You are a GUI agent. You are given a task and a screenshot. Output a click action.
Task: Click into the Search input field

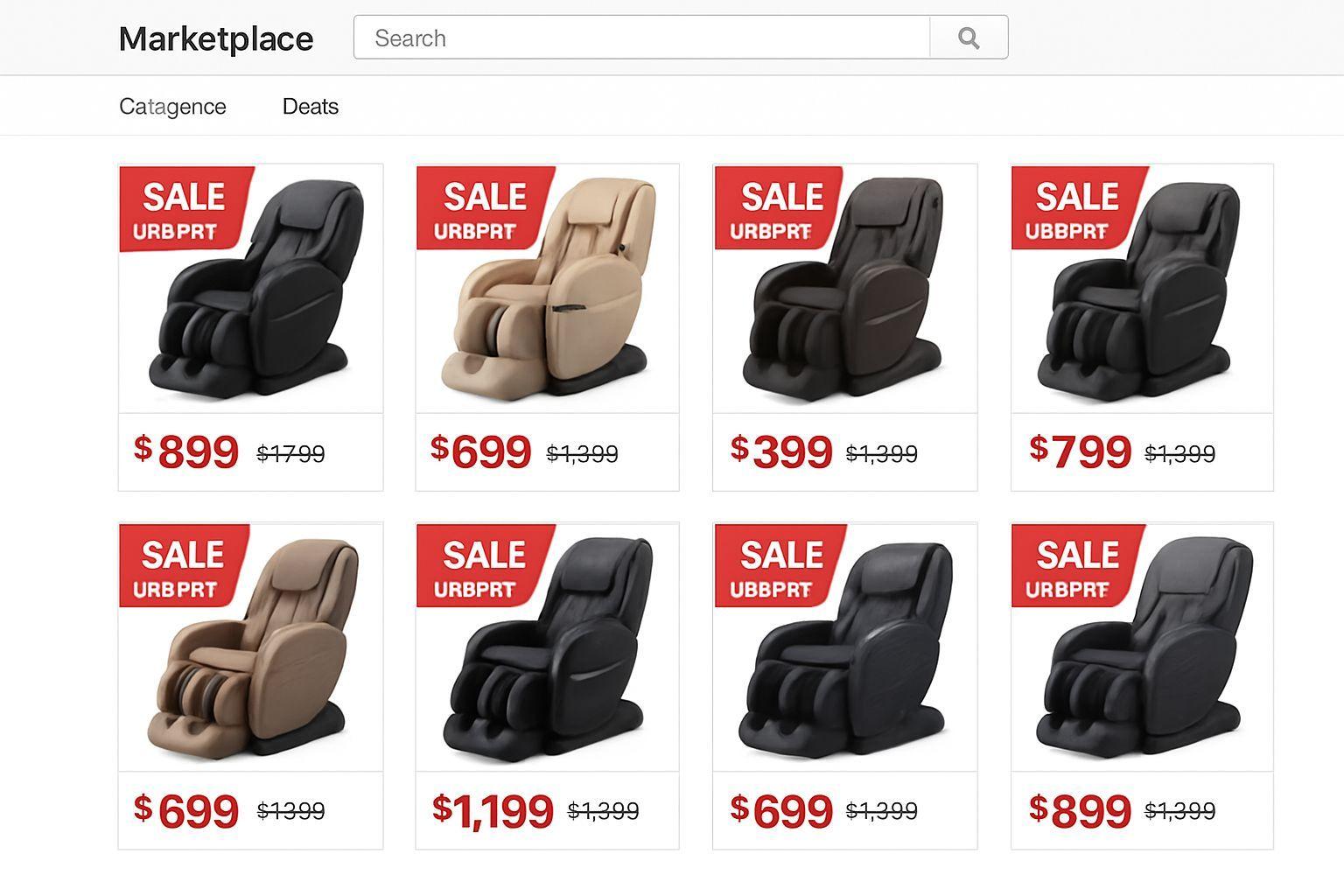coord(641,38)
